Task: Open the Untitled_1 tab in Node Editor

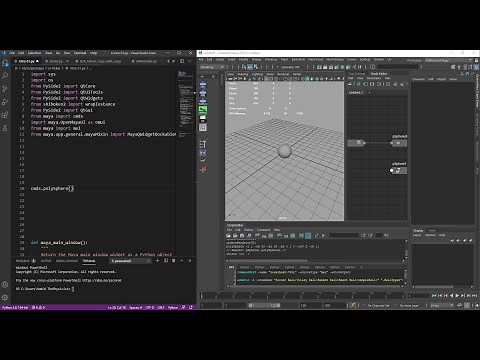Action: tap(356, 92)
